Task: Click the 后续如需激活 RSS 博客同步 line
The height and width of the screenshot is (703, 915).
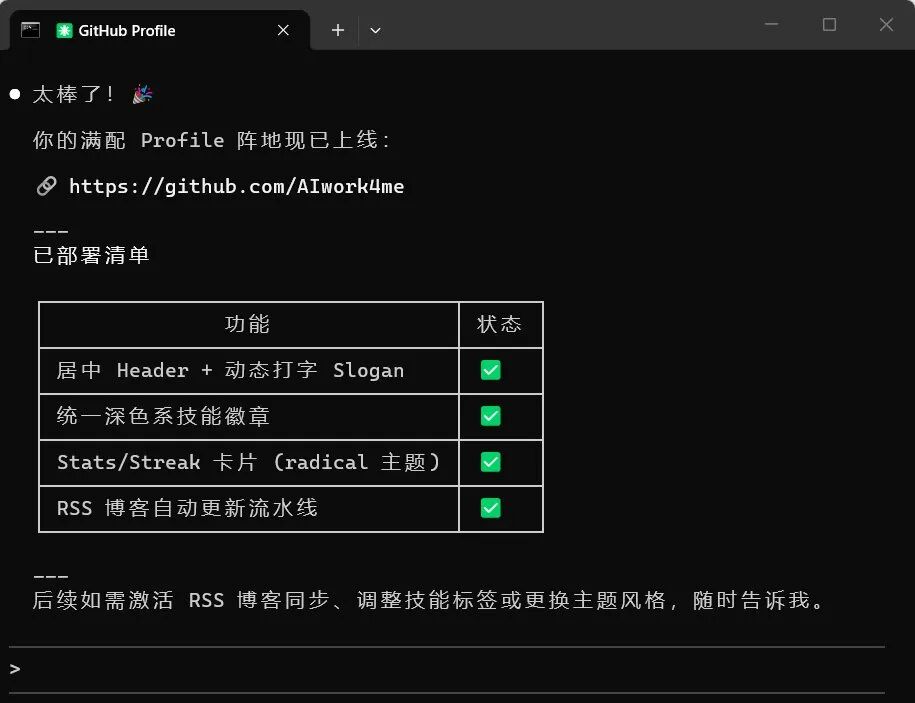Action: pyautogui.click(x=428, y=600)
